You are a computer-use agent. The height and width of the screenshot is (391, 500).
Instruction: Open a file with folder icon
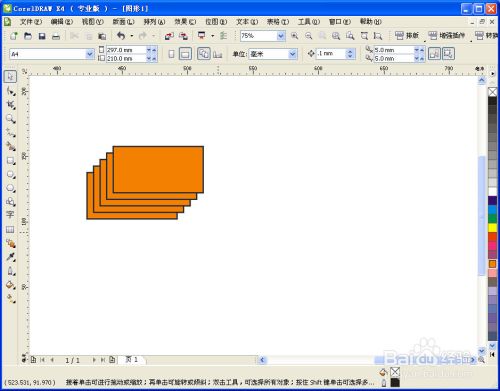click(x=28, y=36)
